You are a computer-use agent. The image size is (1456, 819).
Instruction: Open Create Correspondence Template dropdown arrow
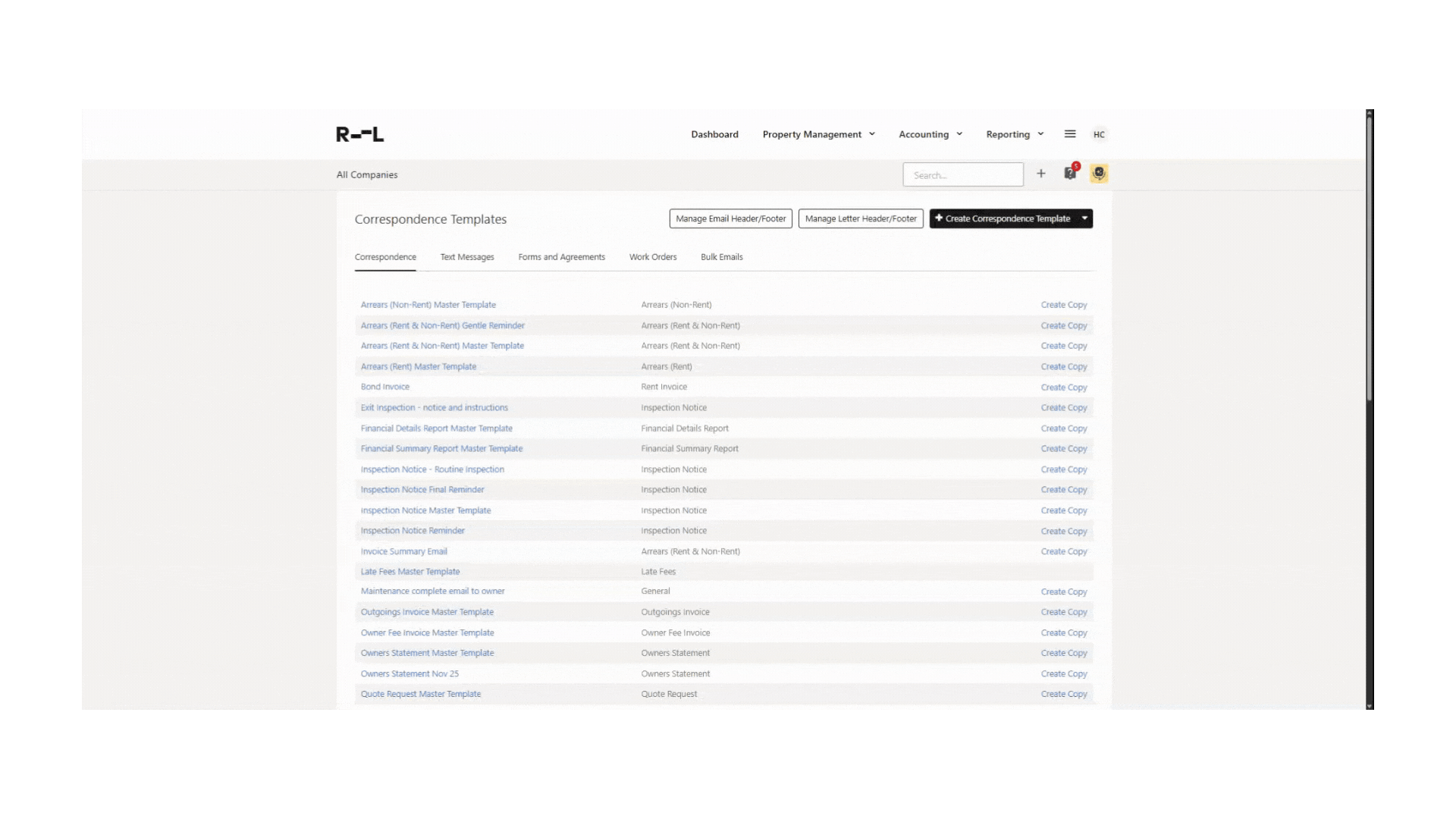point(1085,218)
